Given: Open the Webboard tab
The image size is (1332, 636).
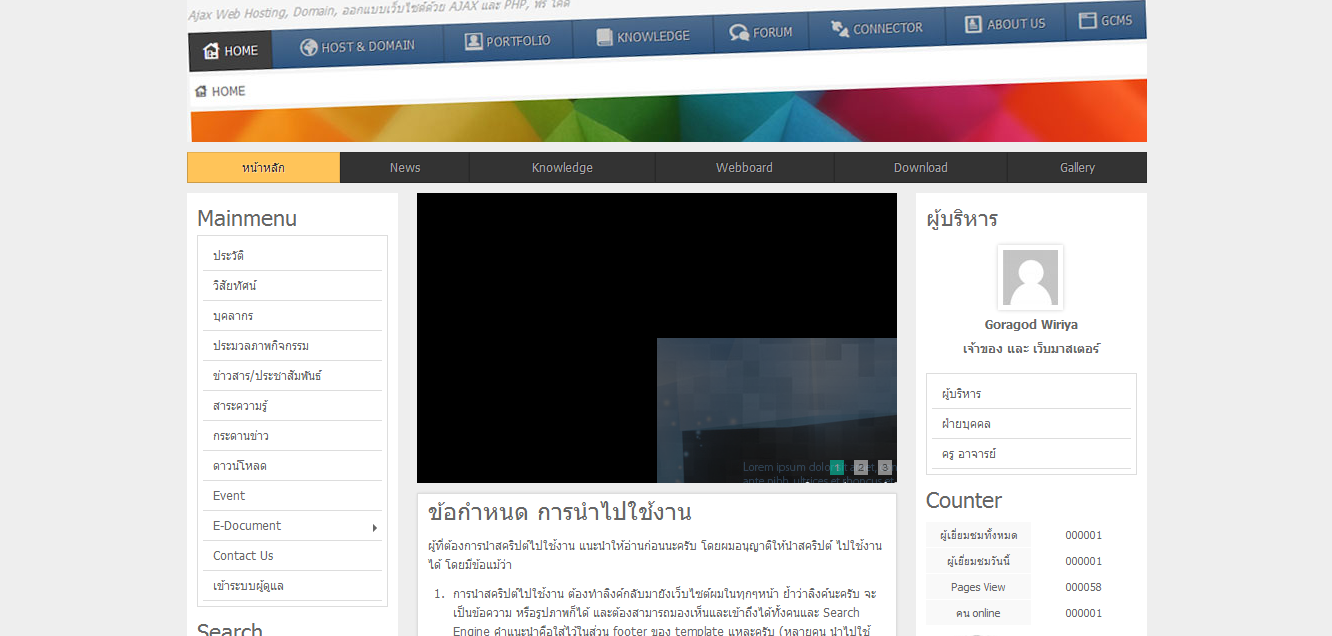Looking at the screenshot, I should (x=744, y=168).
